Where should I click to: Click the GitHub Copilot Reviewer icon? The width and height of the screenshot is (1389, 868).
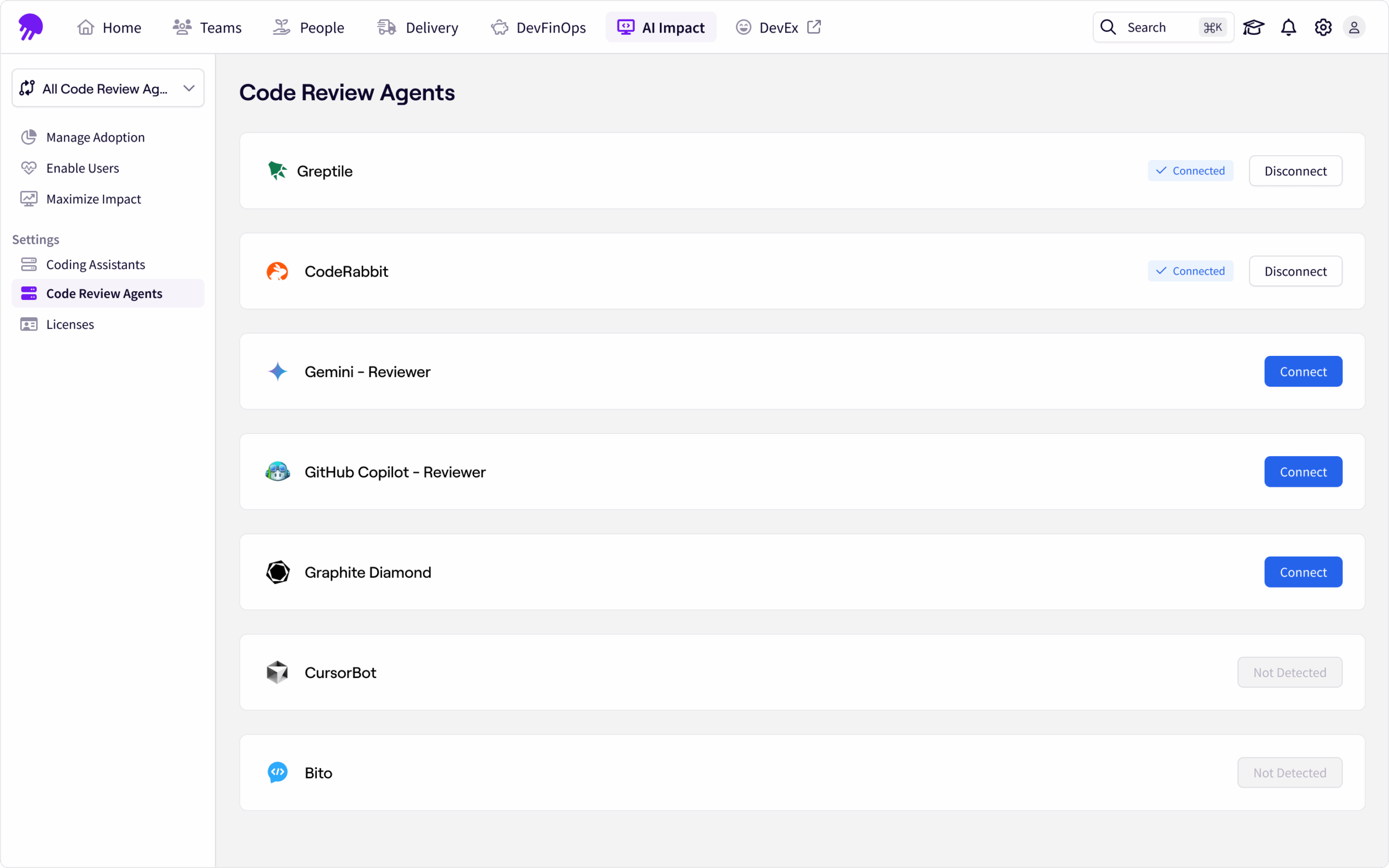[x=278, y=471]
